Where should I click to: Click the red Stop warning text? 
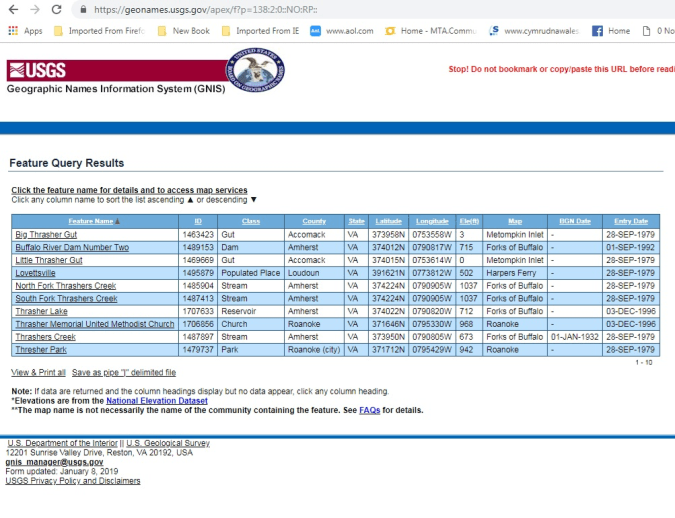coord(561,69)
